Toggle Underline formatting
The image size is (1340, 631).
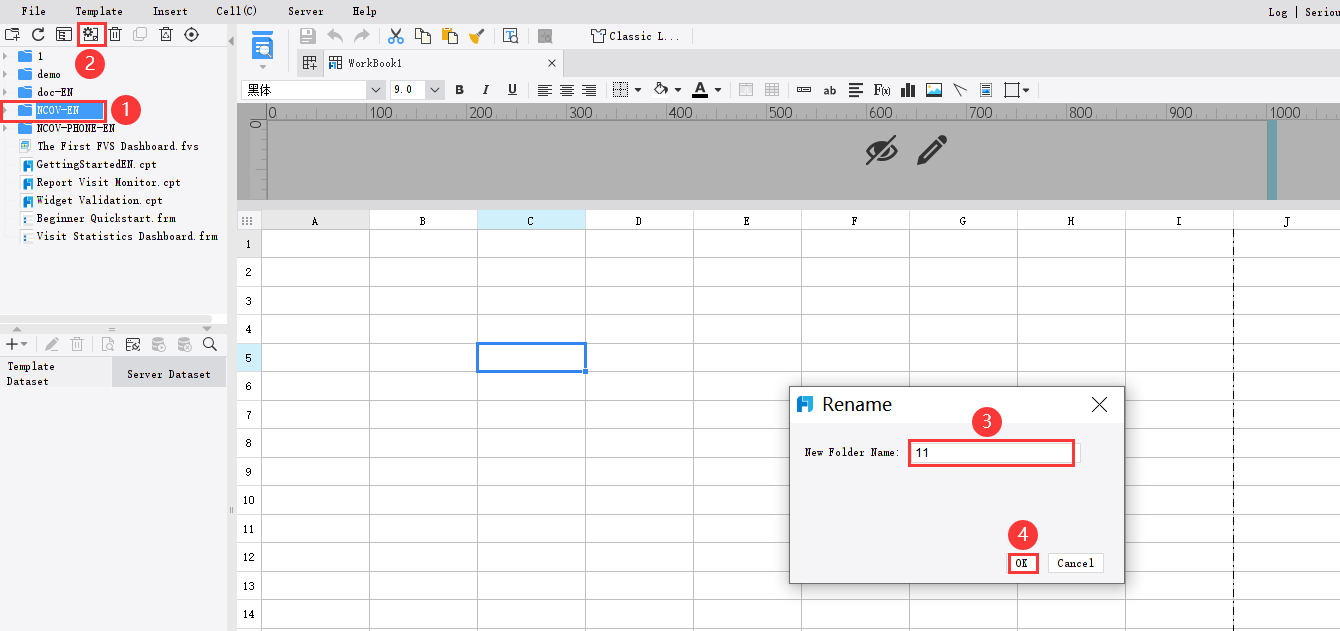point(512,90)
